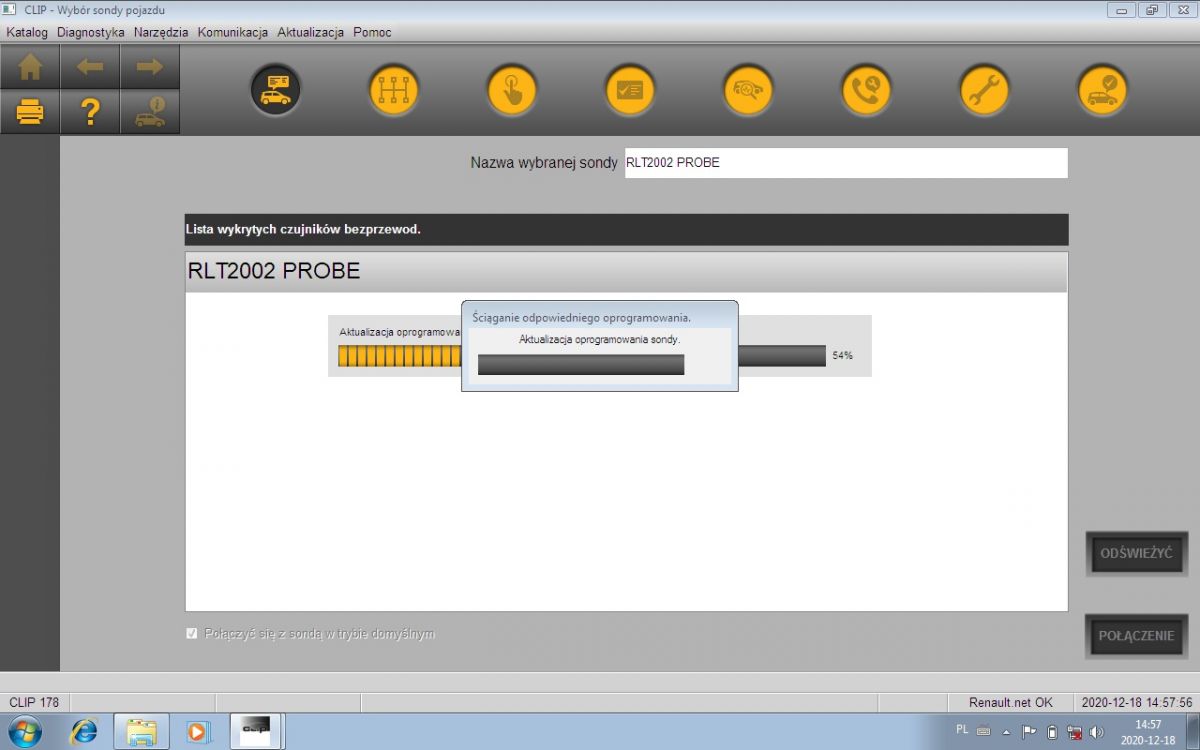Click the orange 54% update progress bar
This screenshot has width=1200, height=750.
point(582,356)
